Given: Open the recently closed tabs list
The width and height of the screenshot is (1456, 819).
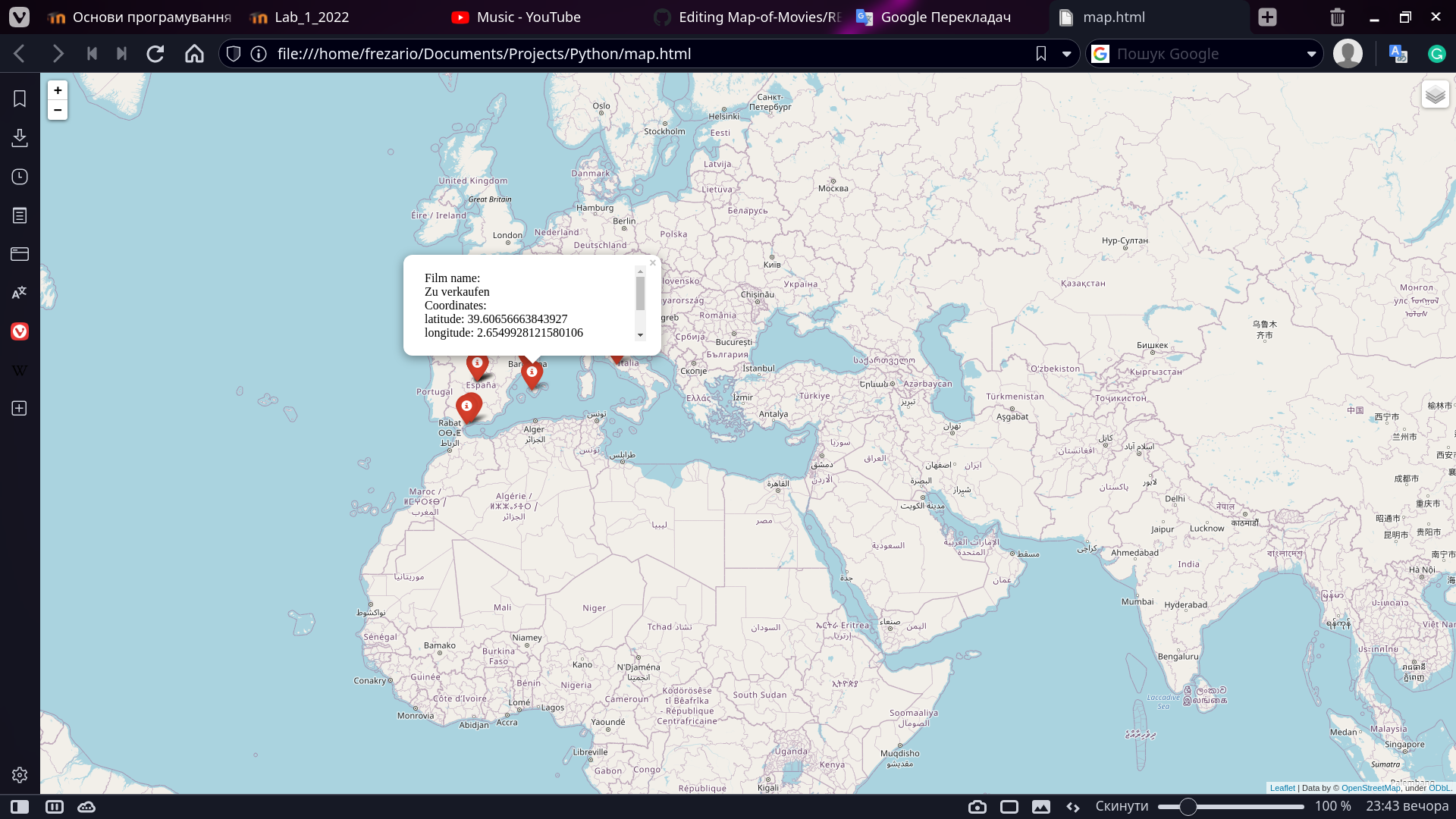Looking at the screenshot, I should coord(1337,17).
